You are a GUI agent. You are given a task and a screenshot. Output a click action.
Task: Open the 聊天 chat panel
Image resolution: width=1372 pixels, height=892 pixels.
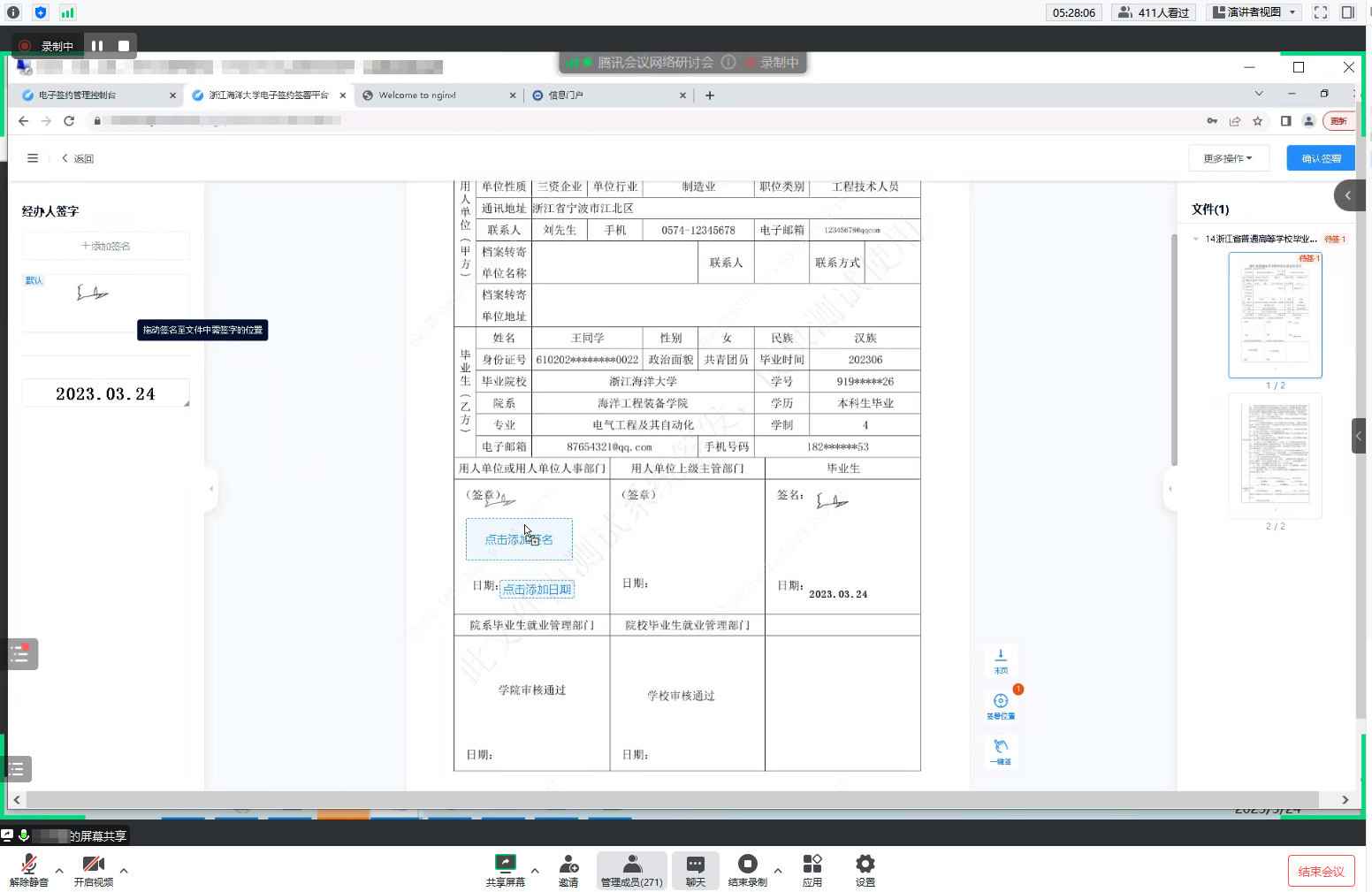point(696,871)
